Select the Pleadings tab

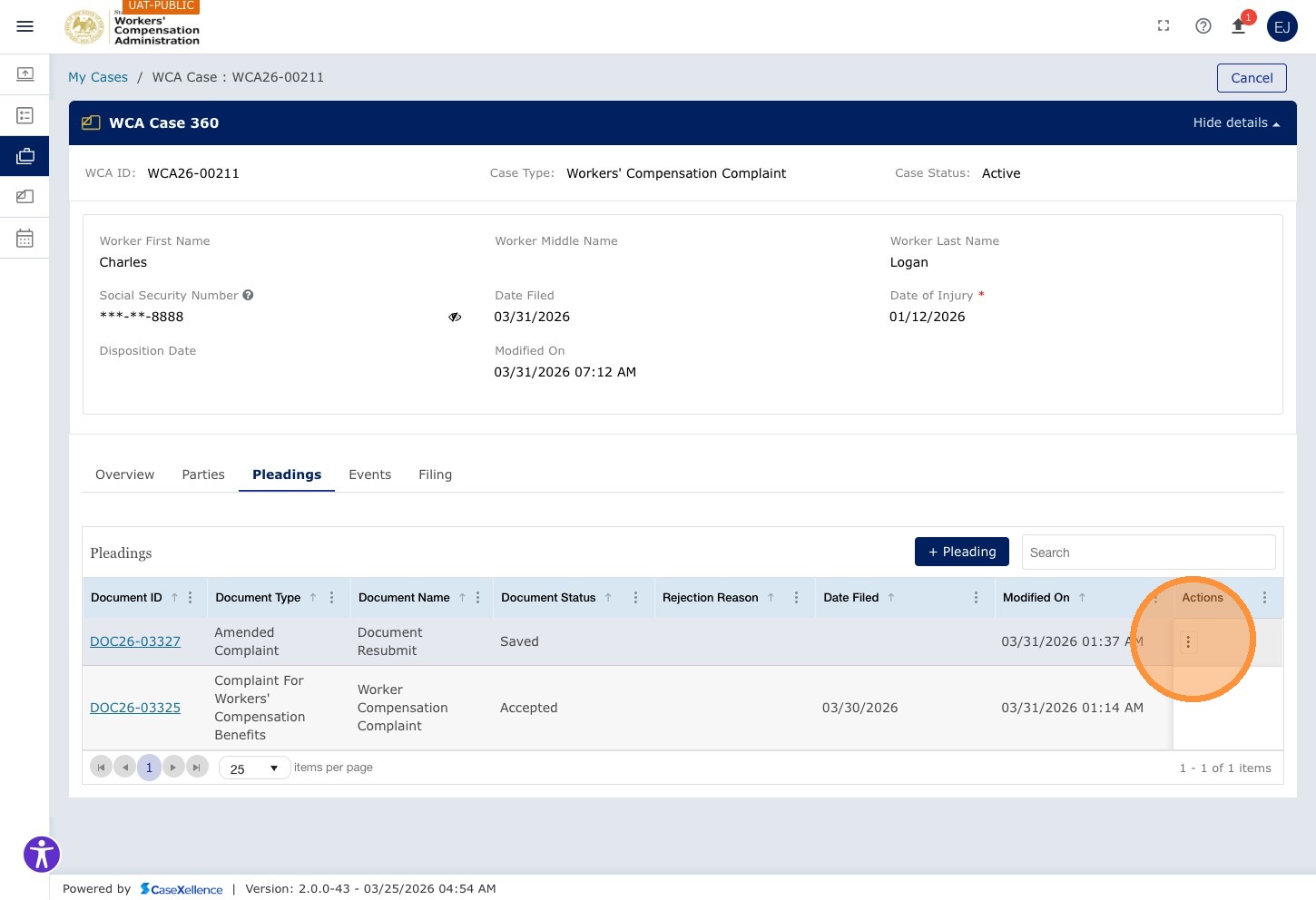[287, 474]
